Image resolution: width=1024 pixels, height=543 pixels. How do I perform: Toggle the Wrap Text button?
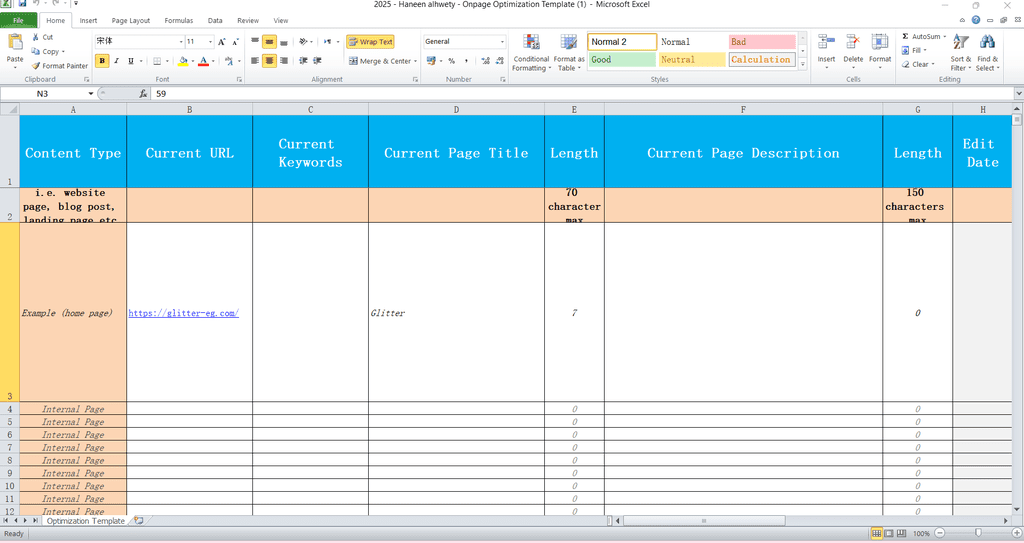click(x=370, y=42)
